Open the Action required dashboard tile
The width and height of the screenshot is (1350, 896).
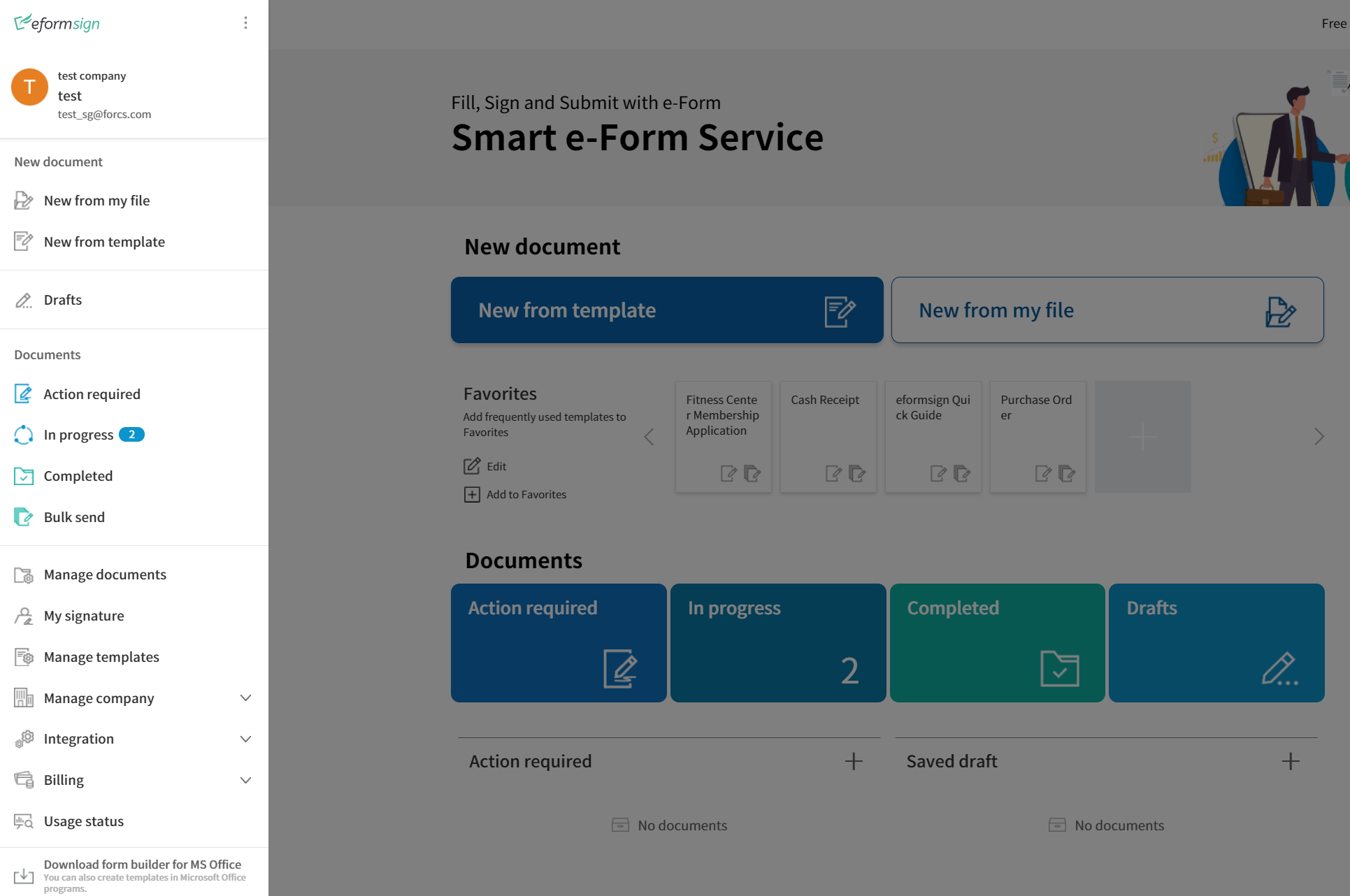559,643
